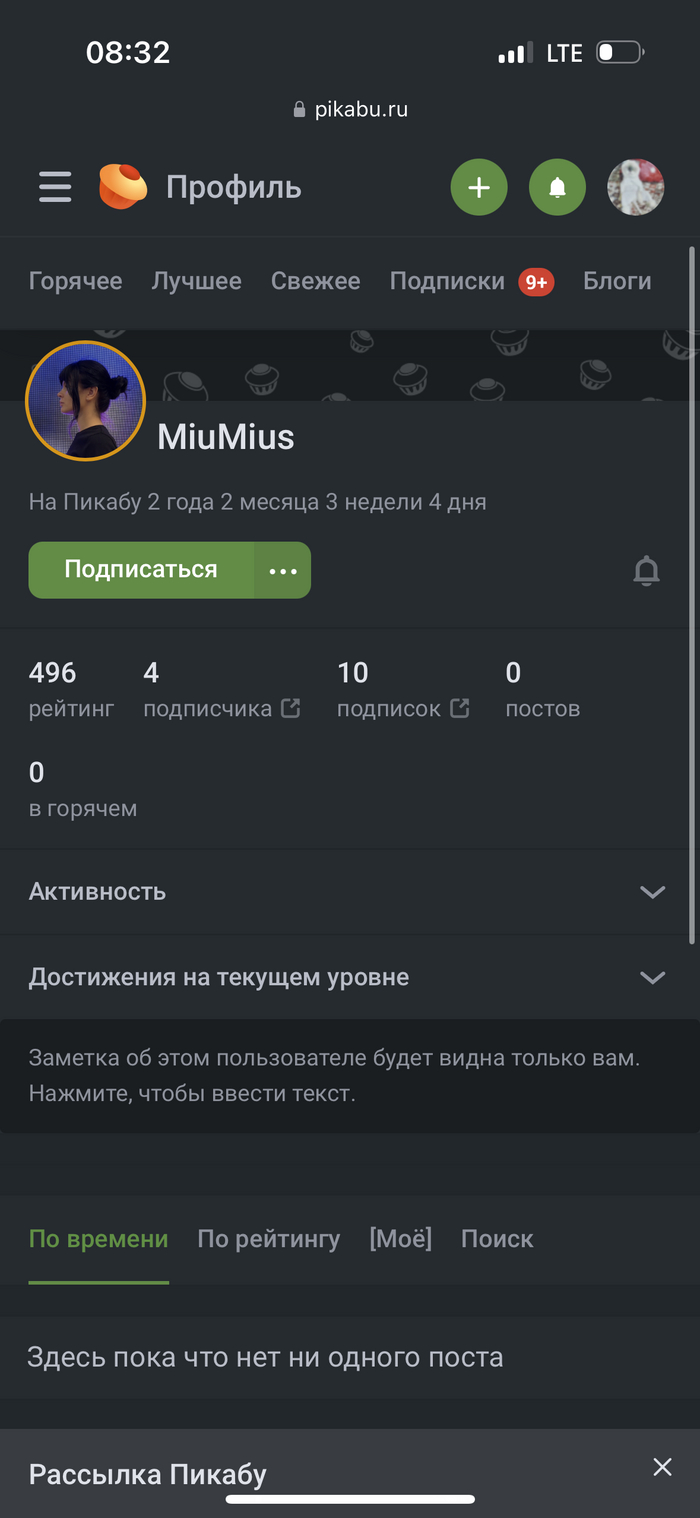Click the user note text field
Image resolution: width=700 pixels, height=1518 pixels.
point(334,1075)
